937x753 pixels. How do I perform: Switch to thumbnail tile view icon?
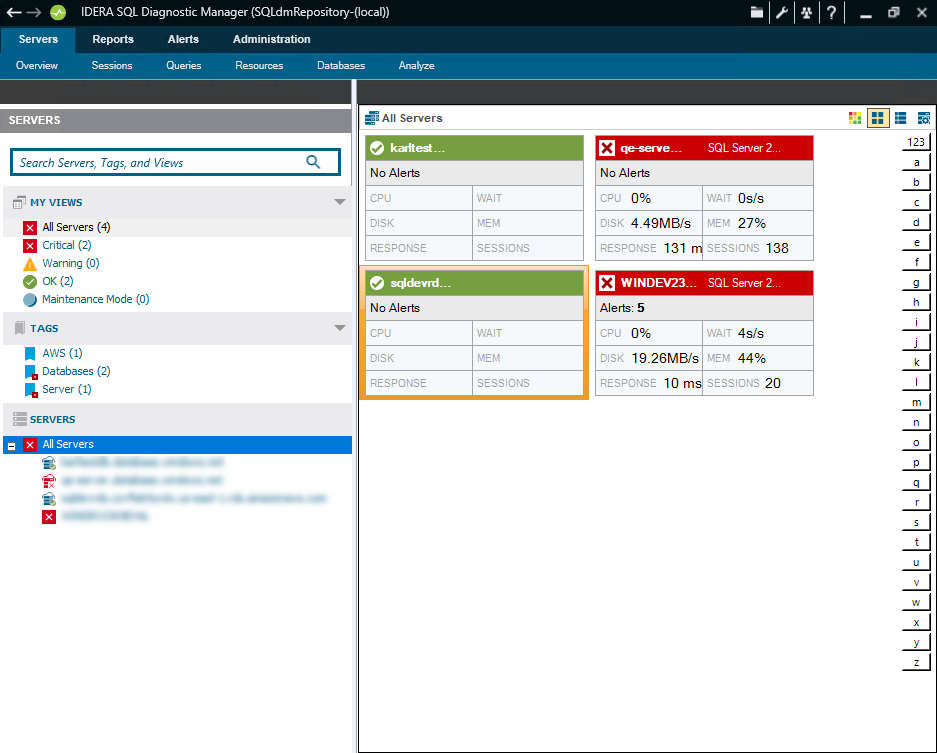tap(878, 118)
